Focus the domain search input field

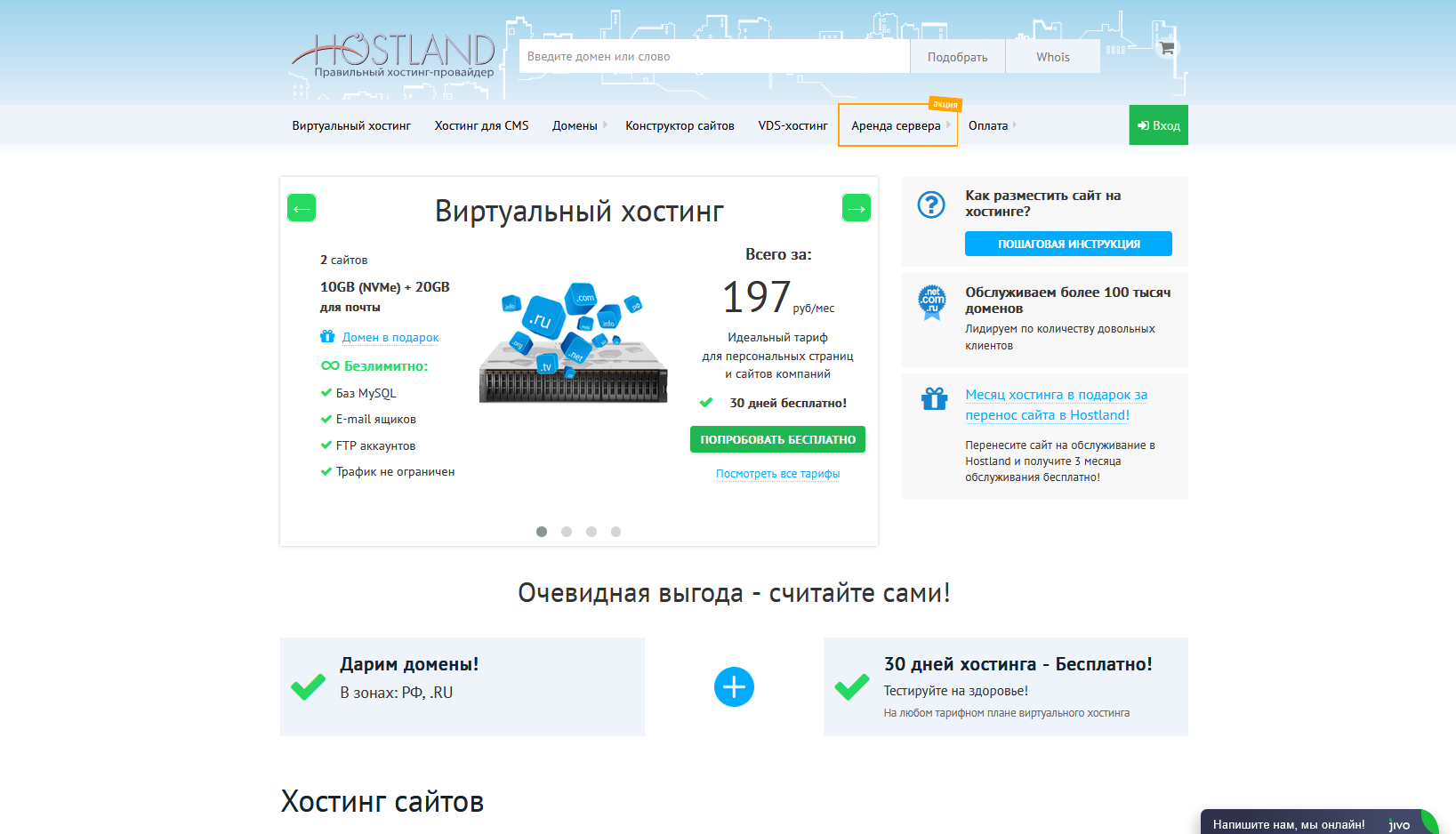pyautogui.click(x=714, y=56)
